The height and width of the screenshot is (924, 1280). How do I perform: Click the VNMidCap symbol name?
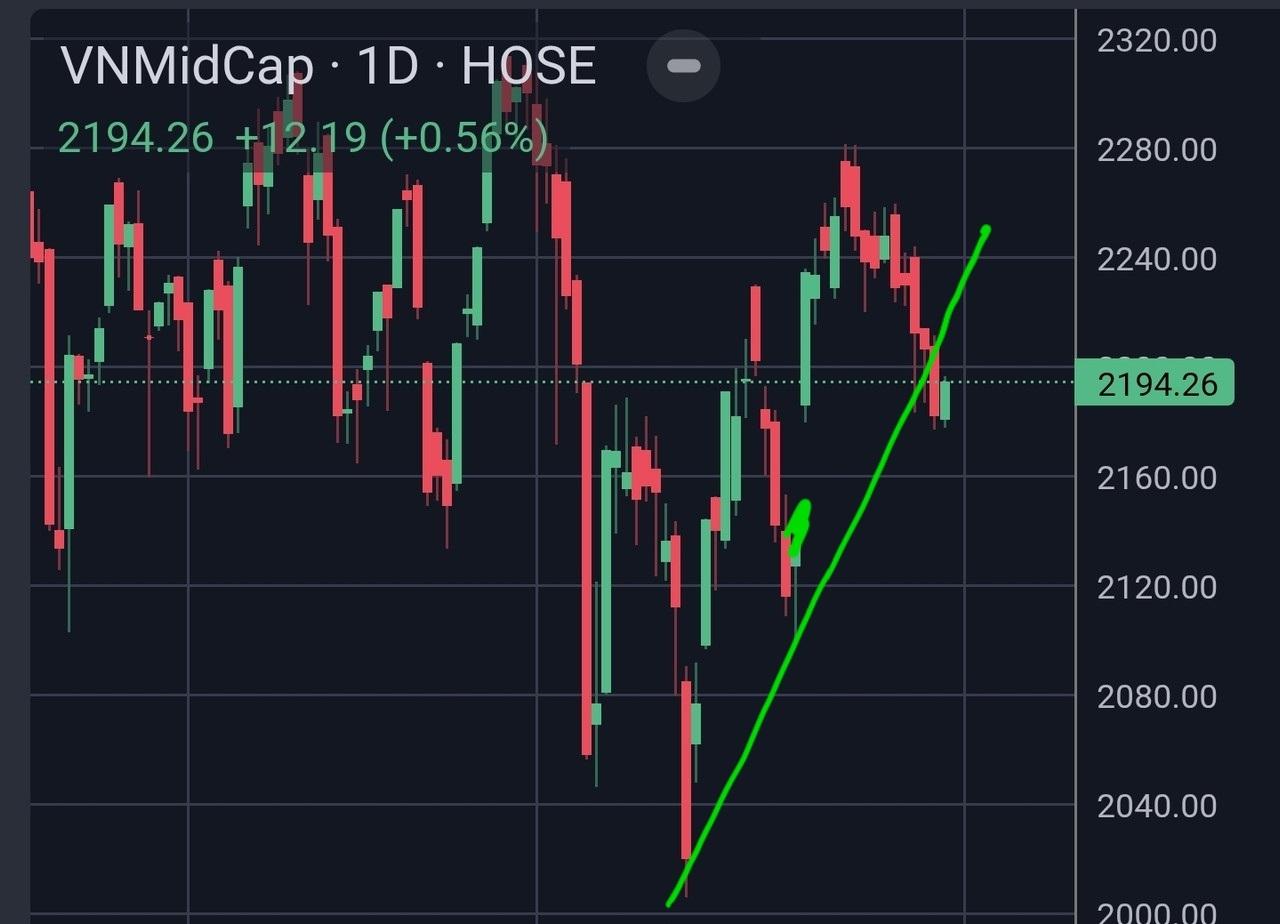pyautogui.click(x=186, y=66)
